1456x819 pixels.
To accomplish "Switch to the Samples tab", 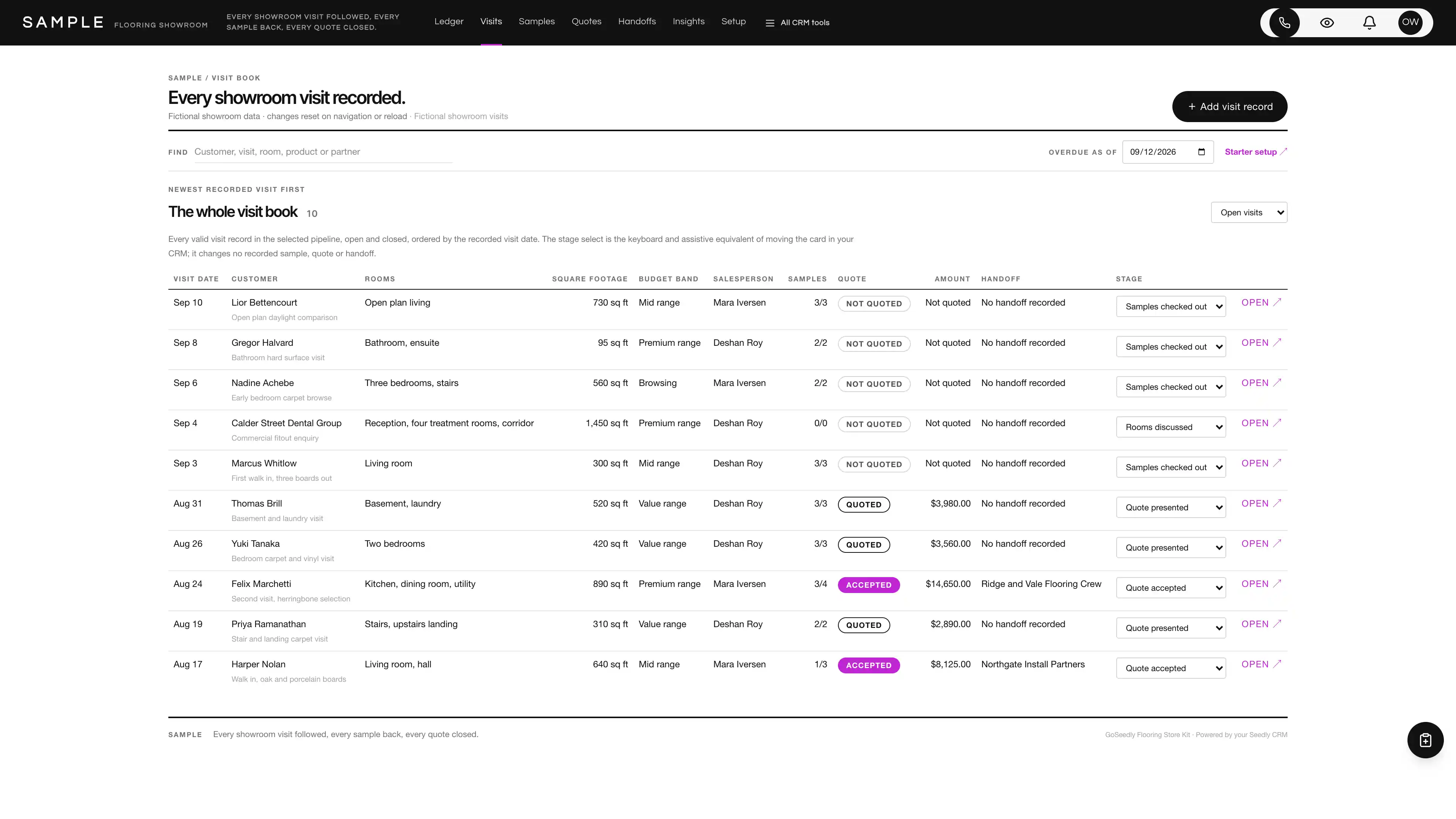I will 537,22.
